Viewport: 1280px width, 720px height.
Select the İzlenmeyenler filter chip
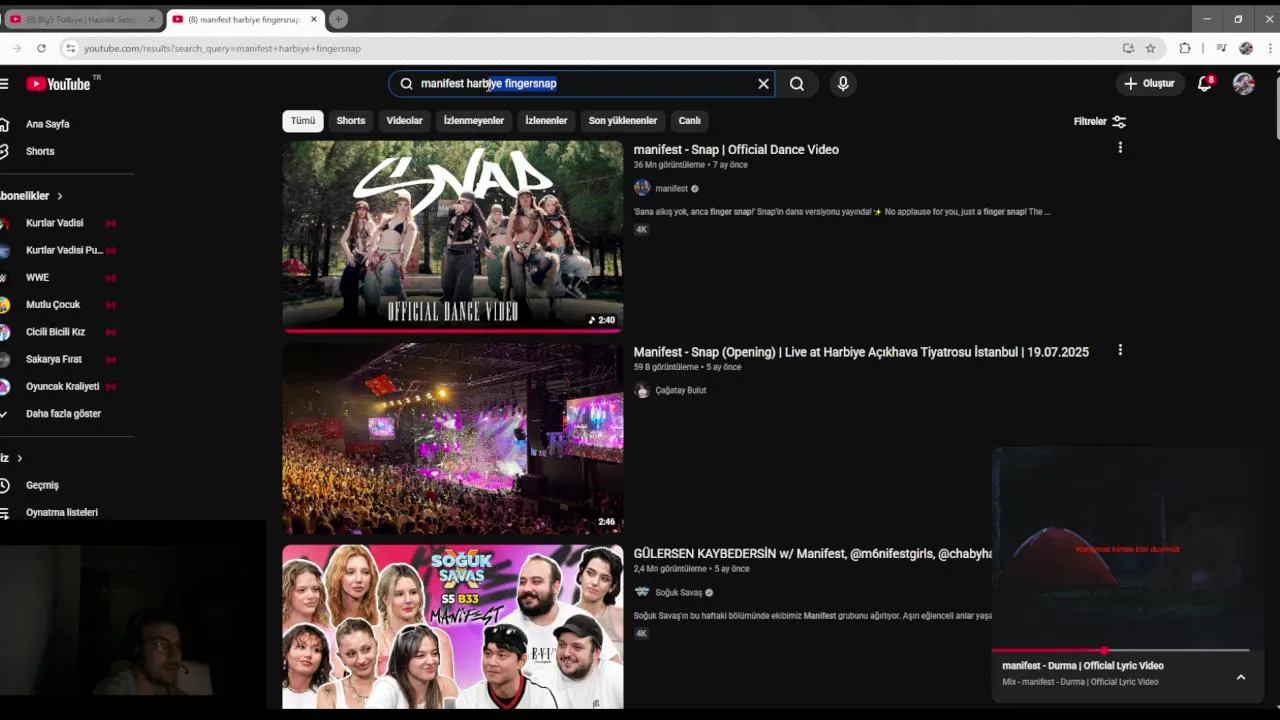[474, 121]
